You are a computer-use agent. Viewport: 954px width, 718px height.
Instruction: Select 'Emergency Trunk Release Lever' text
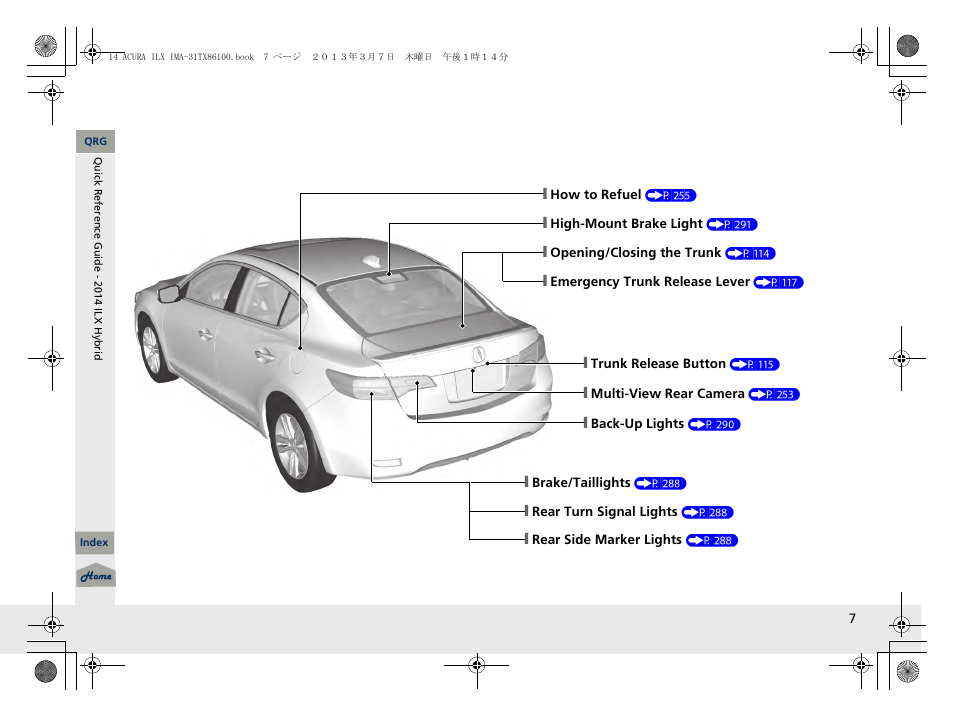(x=650, y=282)
